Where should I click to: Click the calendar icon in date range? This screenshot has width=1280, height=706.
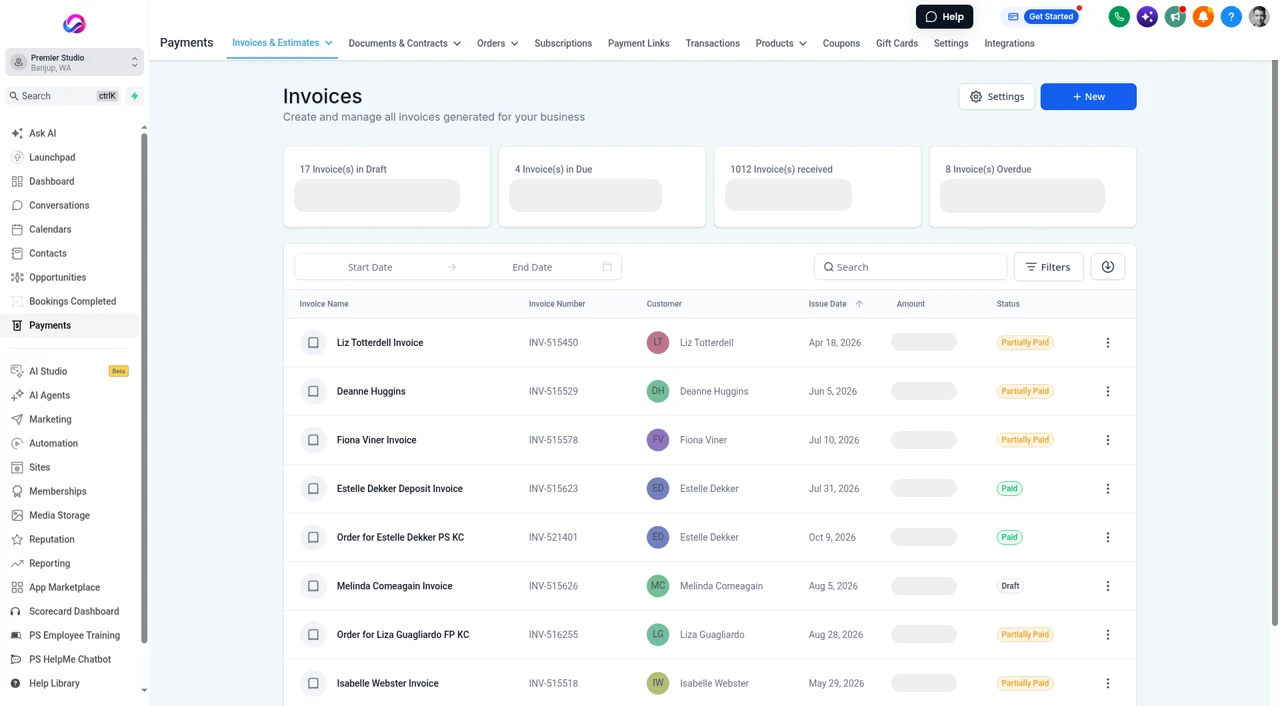[x=607, y=267]
